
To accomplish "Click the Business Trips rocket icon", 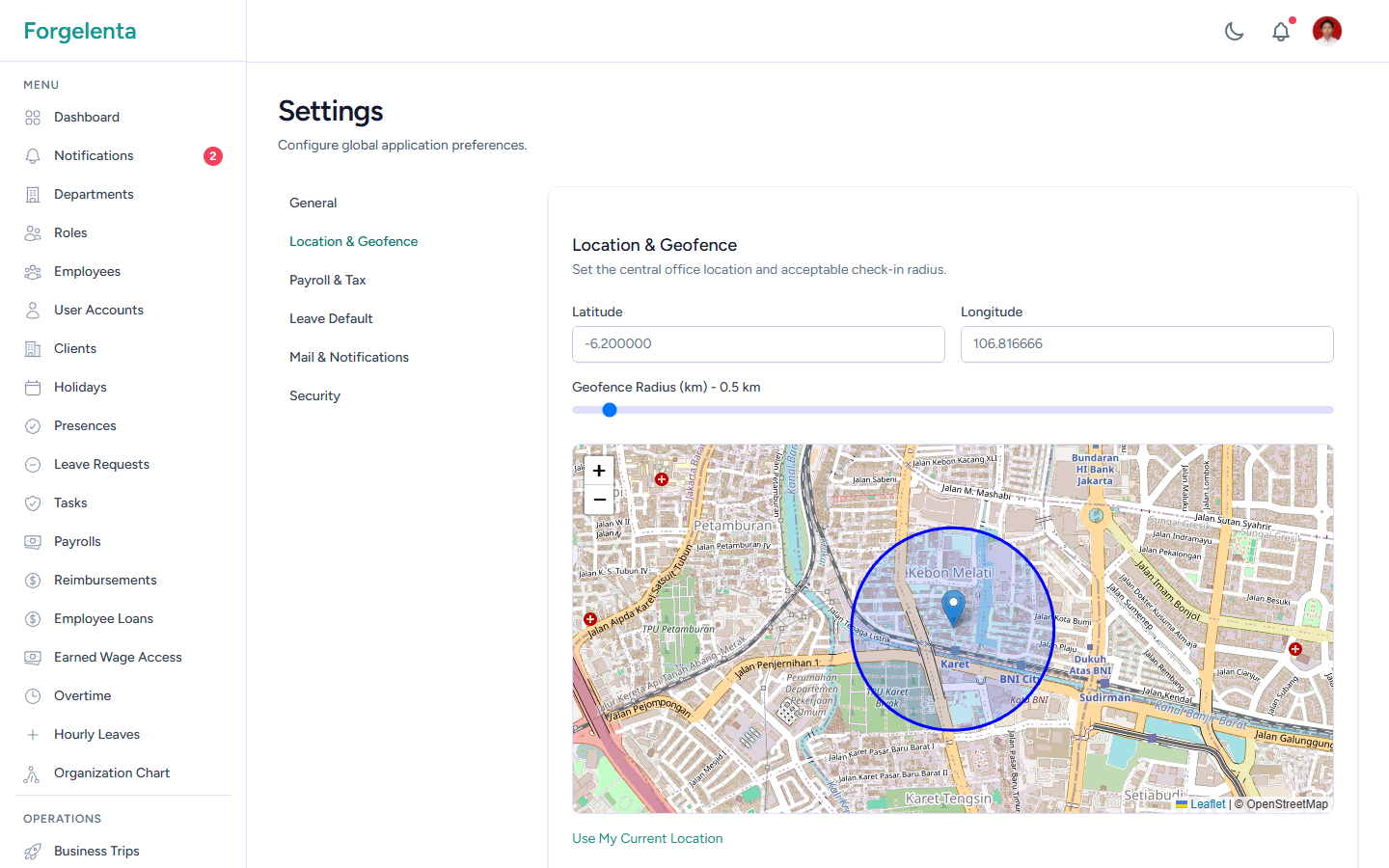I will 33,852.
